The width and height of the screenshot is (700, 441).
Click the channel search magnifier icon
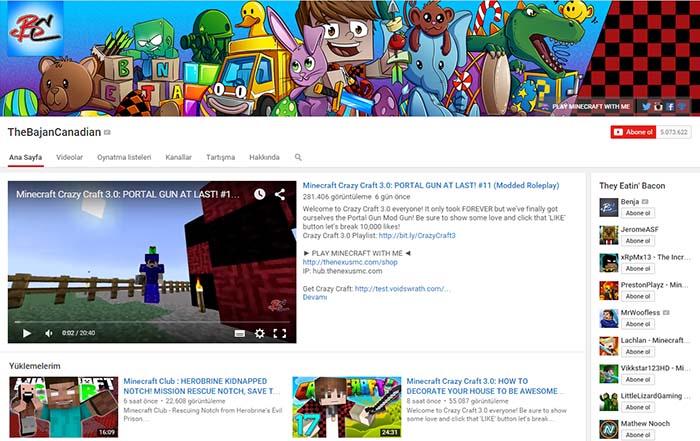coord(298,158)
